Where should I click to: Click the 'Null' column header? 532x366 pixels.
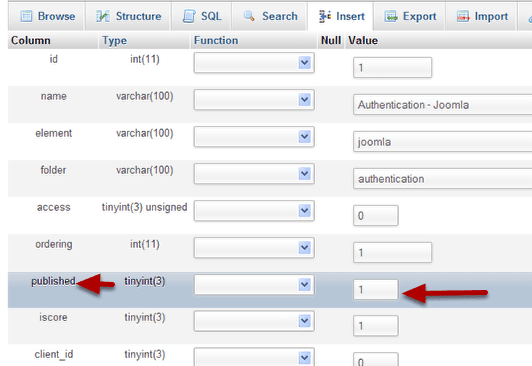[331, 40]
